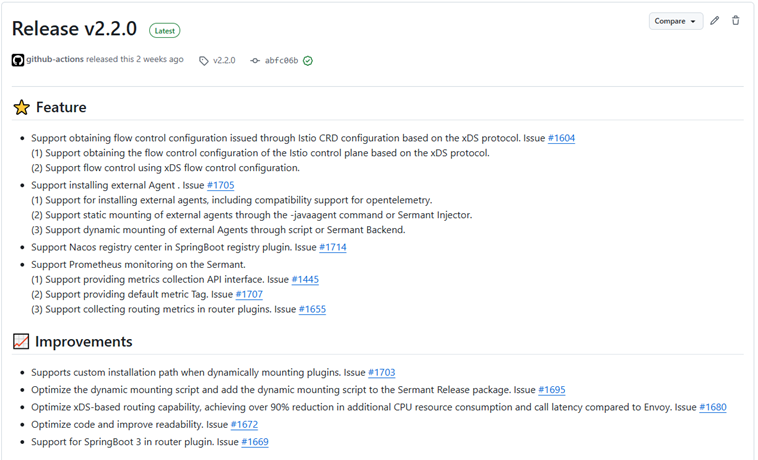Open issue #1445 metrics API link
This screenshot has width=758, height=460.
coord(305,279)
